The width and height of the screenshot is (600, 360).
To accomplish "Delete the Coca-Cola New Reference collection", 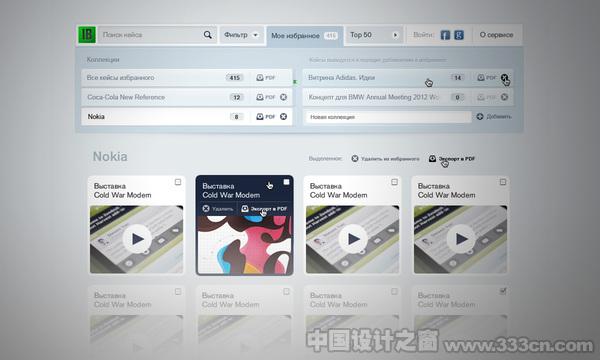I will click(283, 97).
